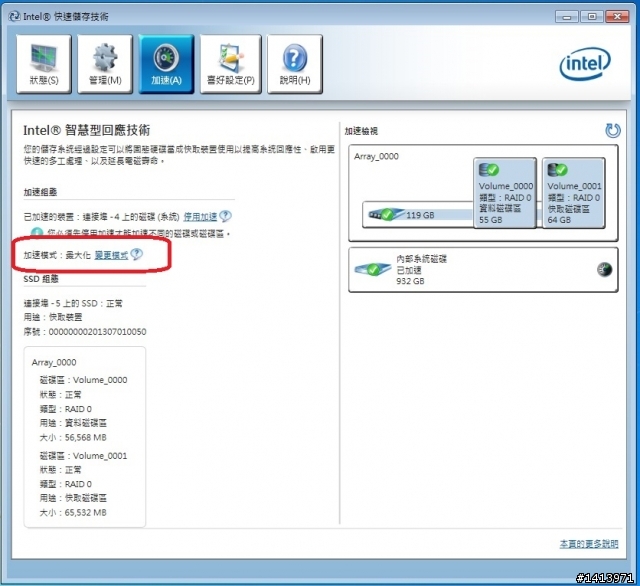Screen dimensions: 640x586
Task: Click the 932 GB internal system disk icon
Action: (373, 269)
